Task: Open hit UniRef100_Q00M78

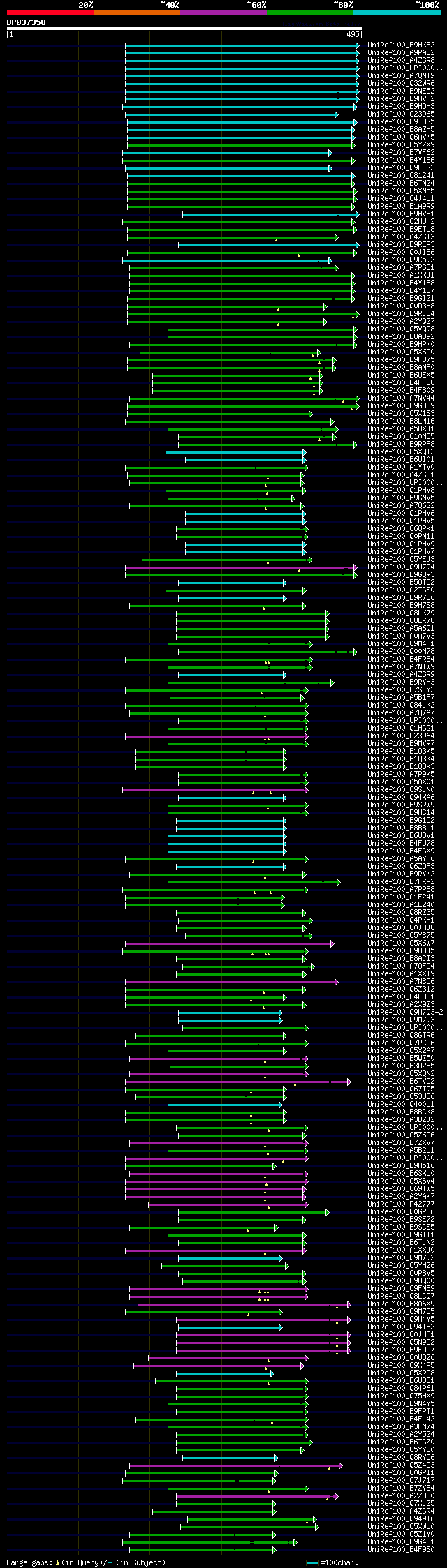Action: click(x=401, y=651)
